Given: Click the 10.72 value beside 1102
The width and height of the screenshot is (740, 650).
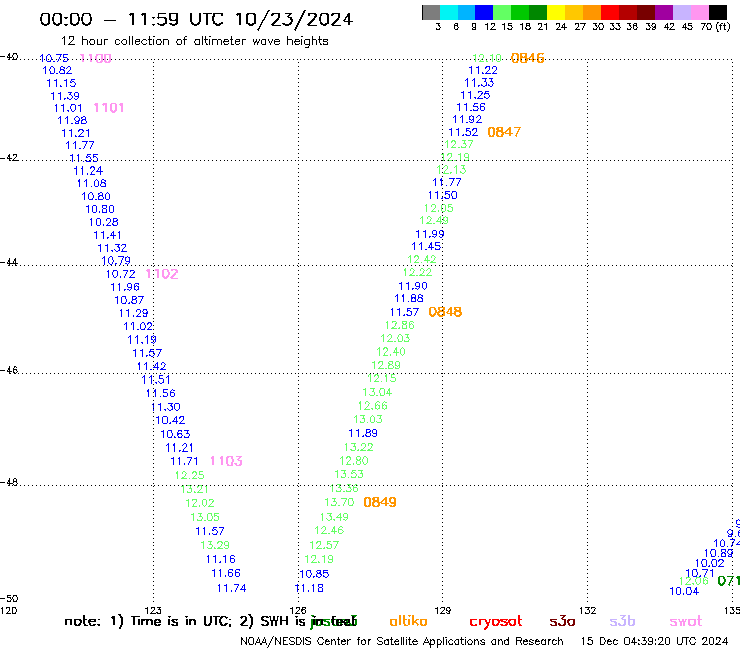Looking at the screenshot, I should click(120, 274).
